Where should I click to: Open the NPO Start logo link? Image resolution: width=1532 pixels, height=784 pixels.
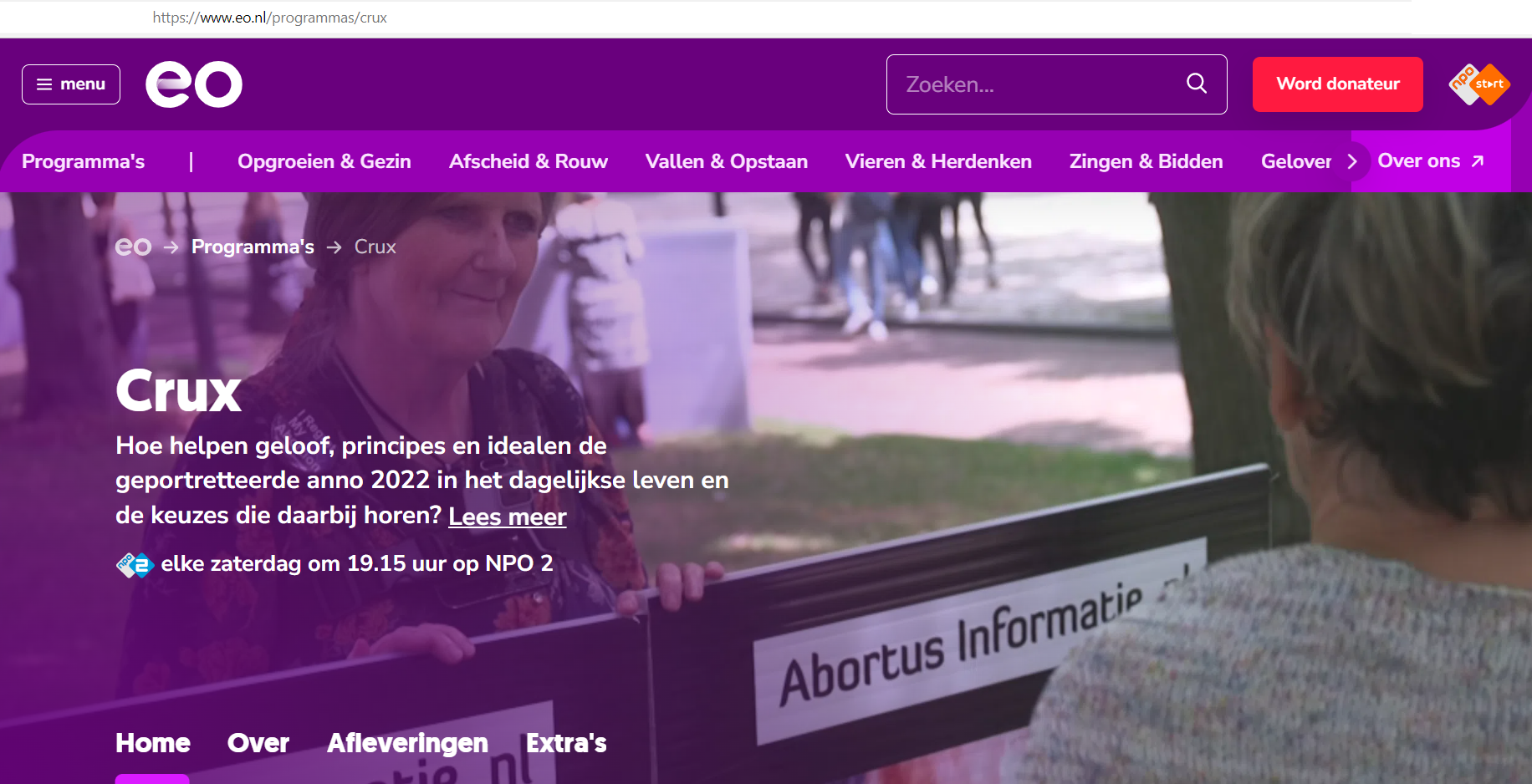[1479, 84]
